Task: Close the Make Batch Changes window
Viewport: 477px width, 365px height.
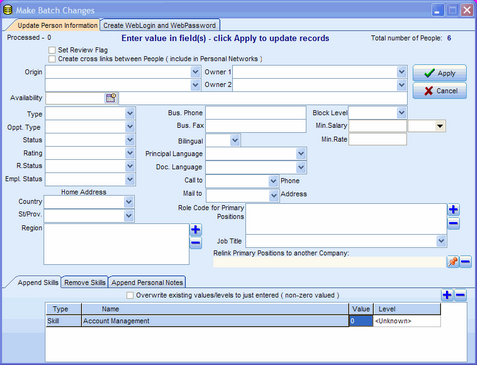Action: click(x=467, y=10)
